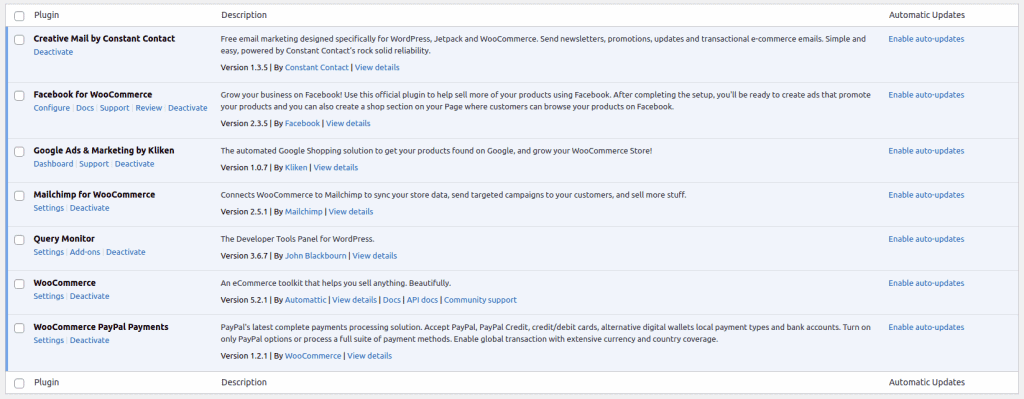Open the Kliken author link

tap(296, 168)
